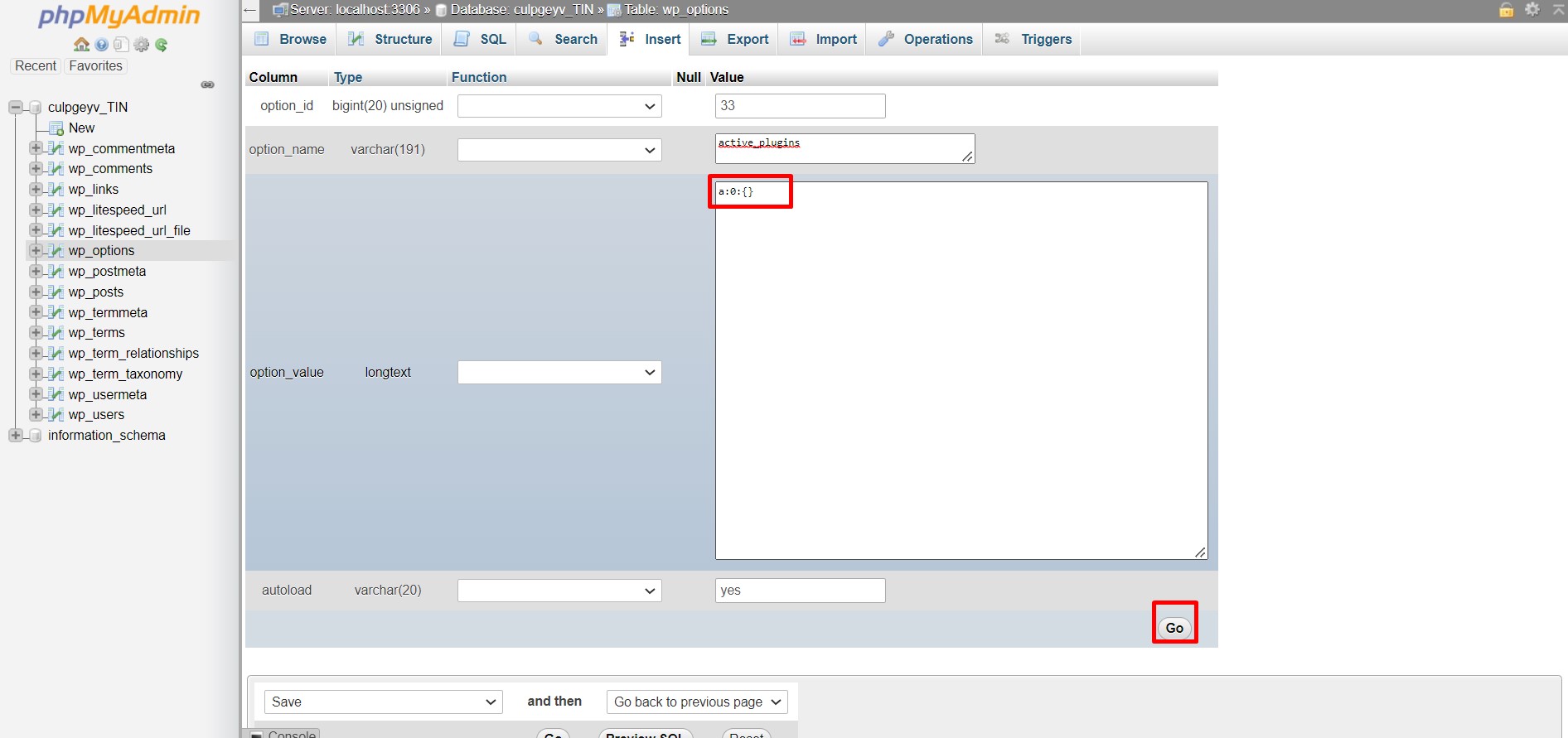This screenshot has width=1568, height=738.
Task: Expand the wp_litespeed_url table node
Action: pyautogui.click(x=36, y=210)
